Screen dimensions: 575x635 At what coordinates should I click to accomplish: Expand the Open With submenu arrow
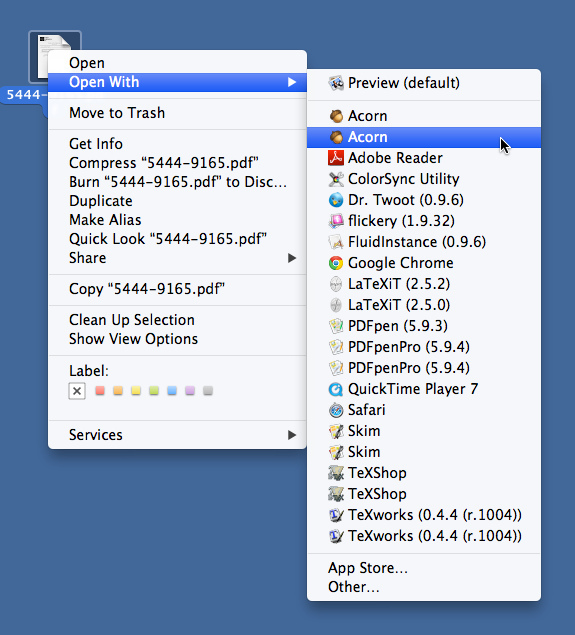point(292,82)
